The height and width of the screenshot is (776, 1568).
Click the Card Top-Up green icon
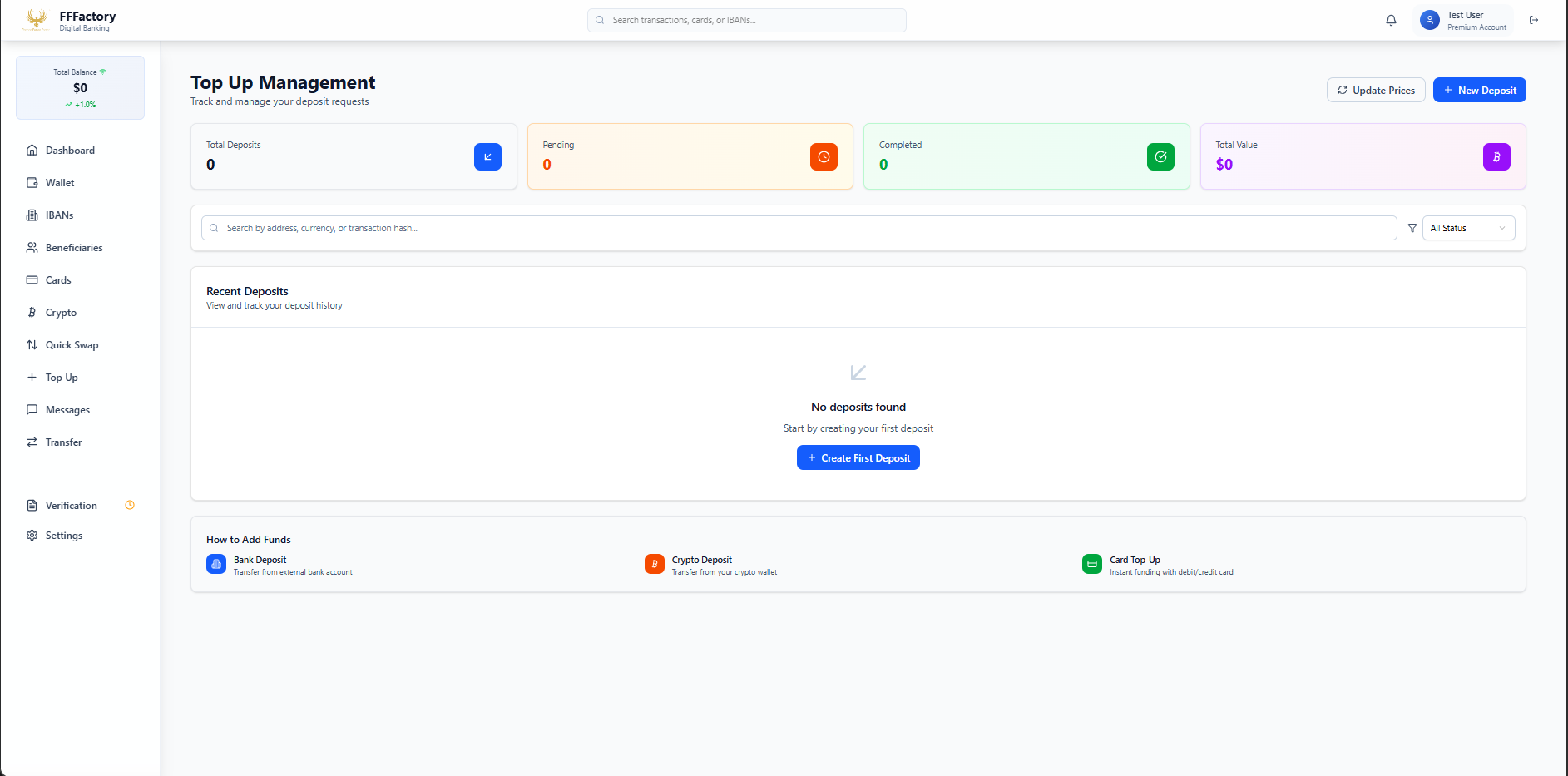(x=1092, y=564)
